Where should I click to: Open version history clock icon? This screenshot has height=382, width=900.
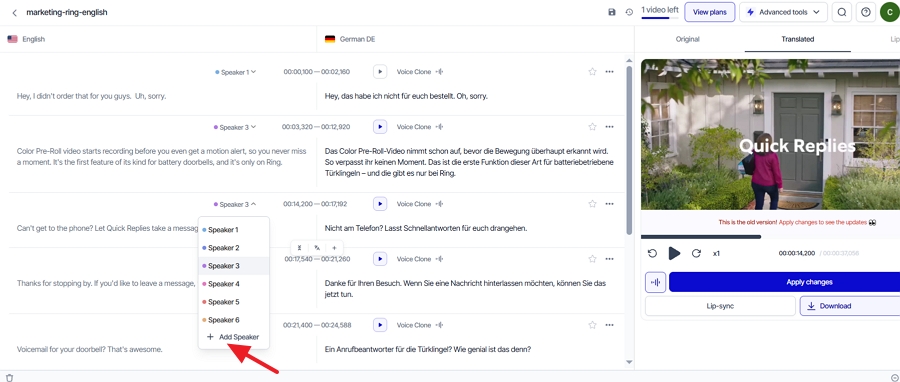(629, 12)
